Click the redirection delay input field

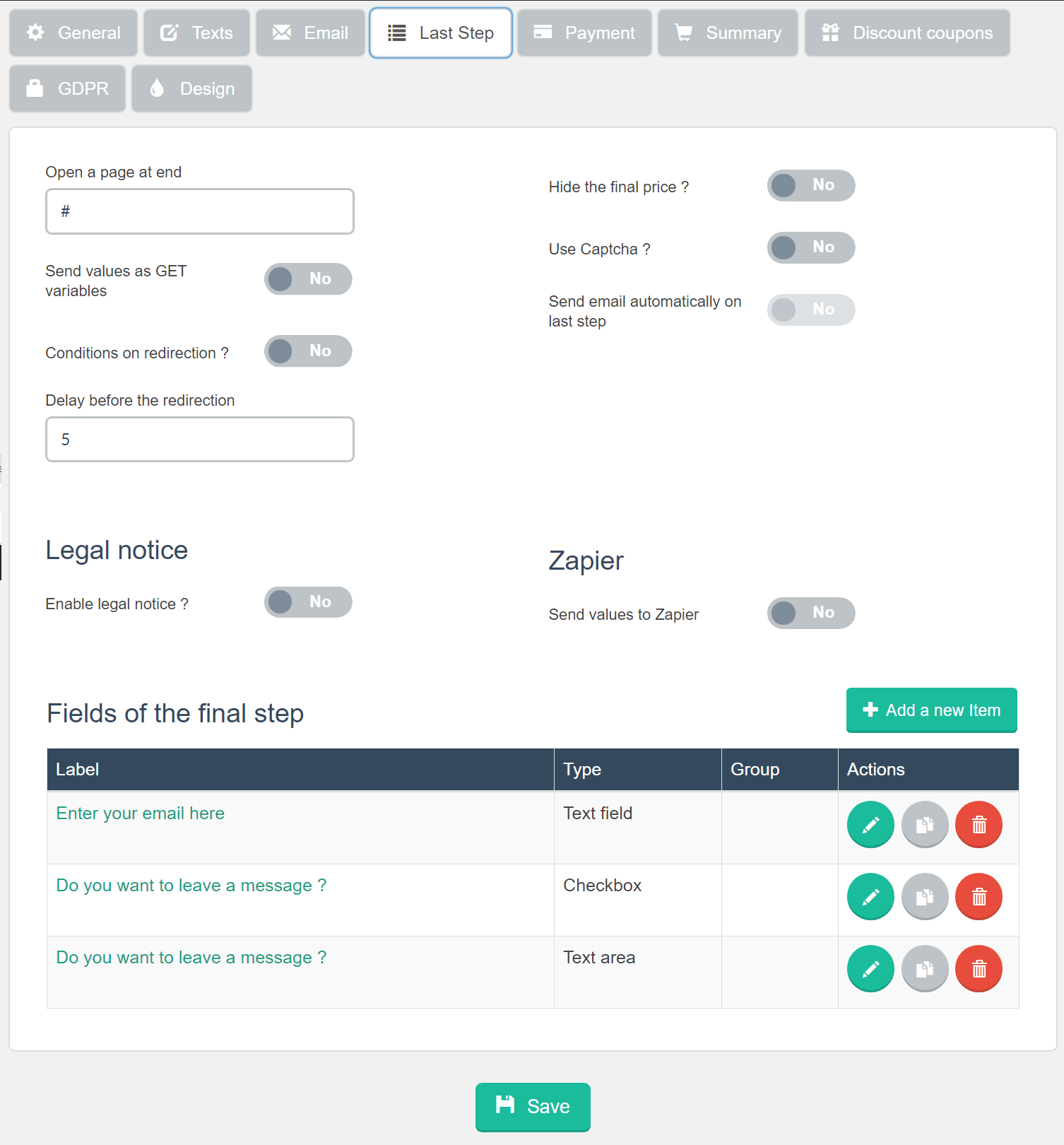click(x=199, y=439)
